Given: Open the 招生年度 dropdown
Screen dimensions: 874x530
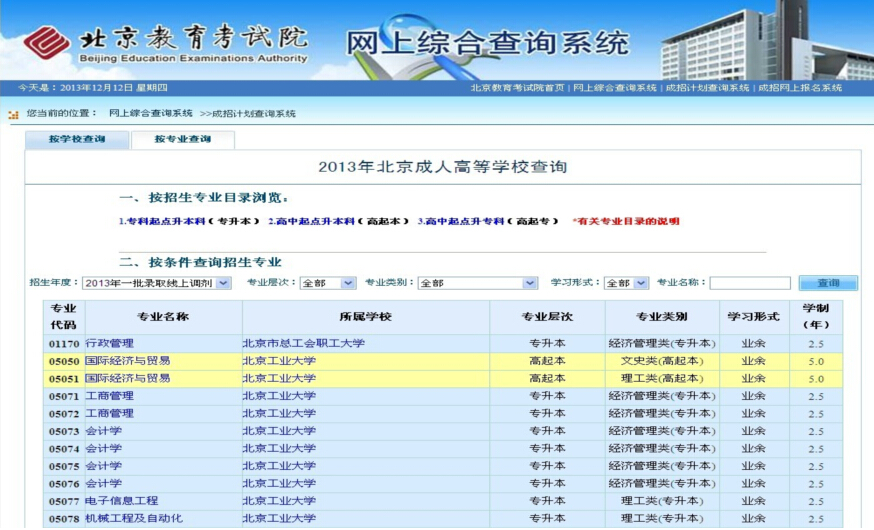Looking at the screenshot, I should (156, 283).
